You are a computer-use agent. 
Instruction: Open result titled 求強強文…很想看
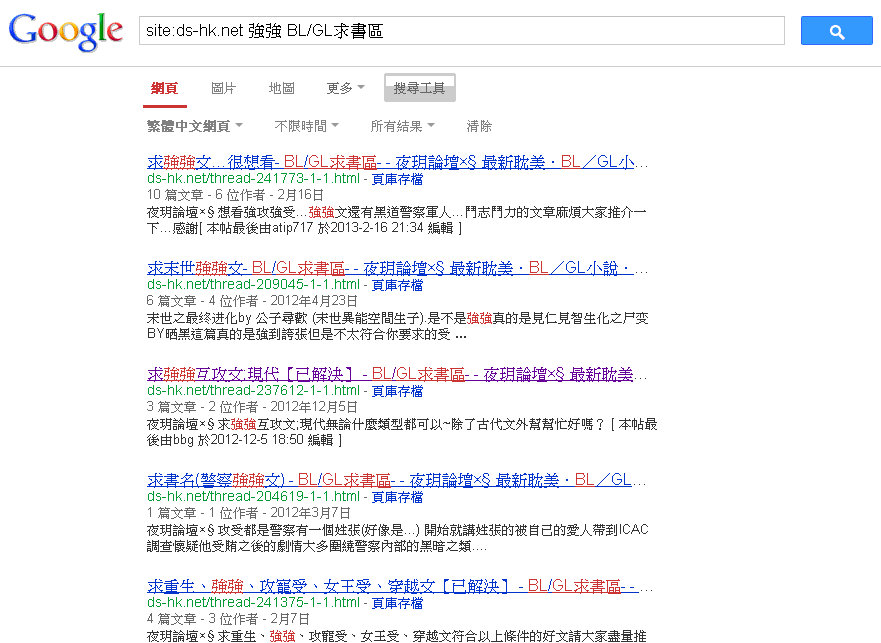[x=397, y=162]
